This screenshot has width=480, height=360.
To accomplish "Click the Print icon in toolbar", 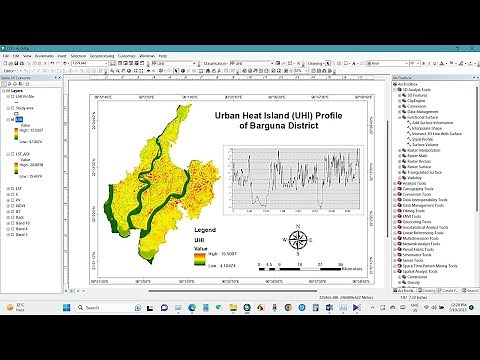I will [x=22, y=63].
